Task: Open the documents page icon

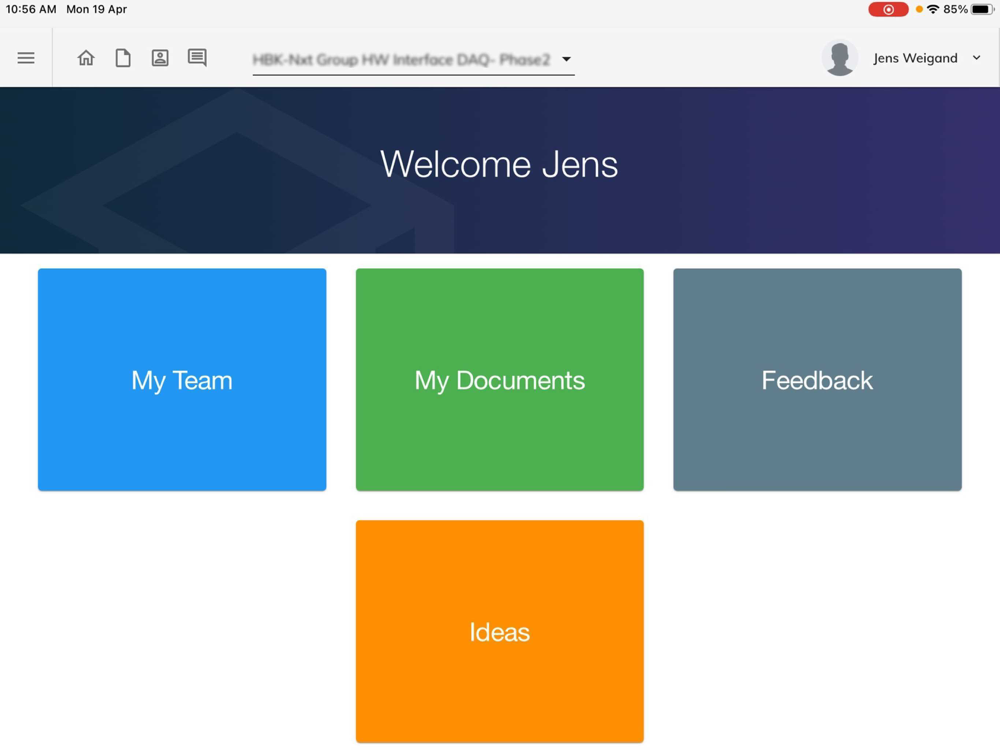Action: [x=123, y=58]
